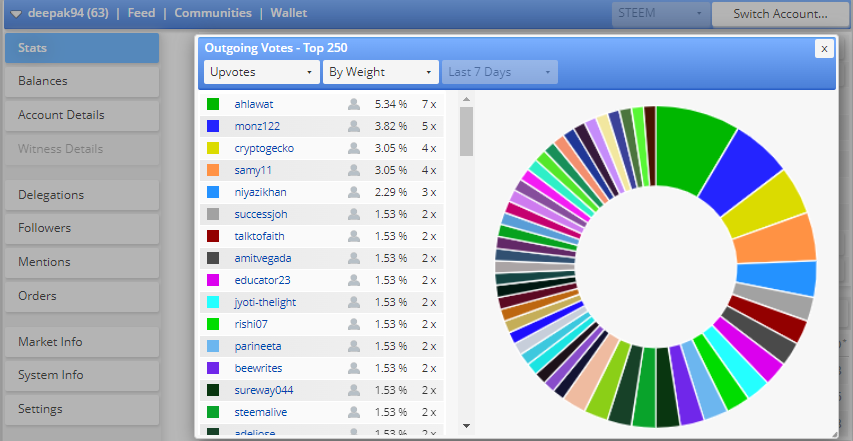Image resolution: width=853 pixels, height=441 pixels.
Task: Open the Followers sidebar tab
Action: pyautogui.click(x=82, y=228)
